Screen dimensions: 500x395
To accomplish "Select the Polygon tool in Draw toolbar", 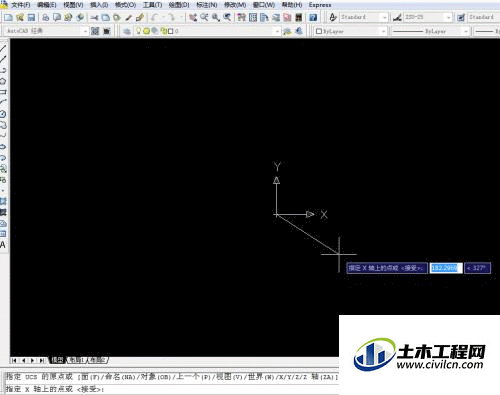I will click(x=3, y=81).
